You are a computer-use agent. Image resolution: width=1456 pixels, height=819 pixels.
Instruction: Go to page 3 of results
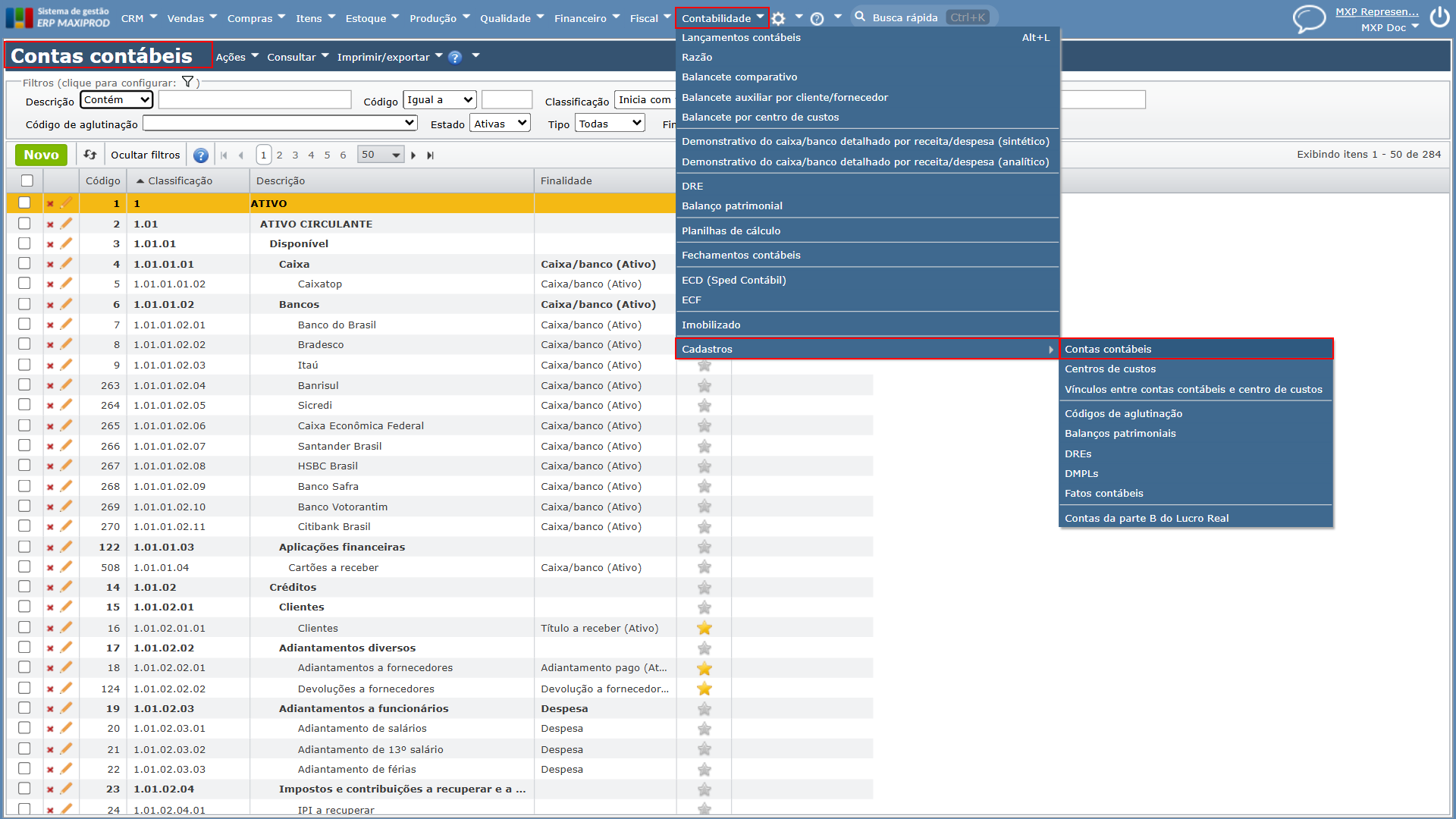tap(295, 155)
